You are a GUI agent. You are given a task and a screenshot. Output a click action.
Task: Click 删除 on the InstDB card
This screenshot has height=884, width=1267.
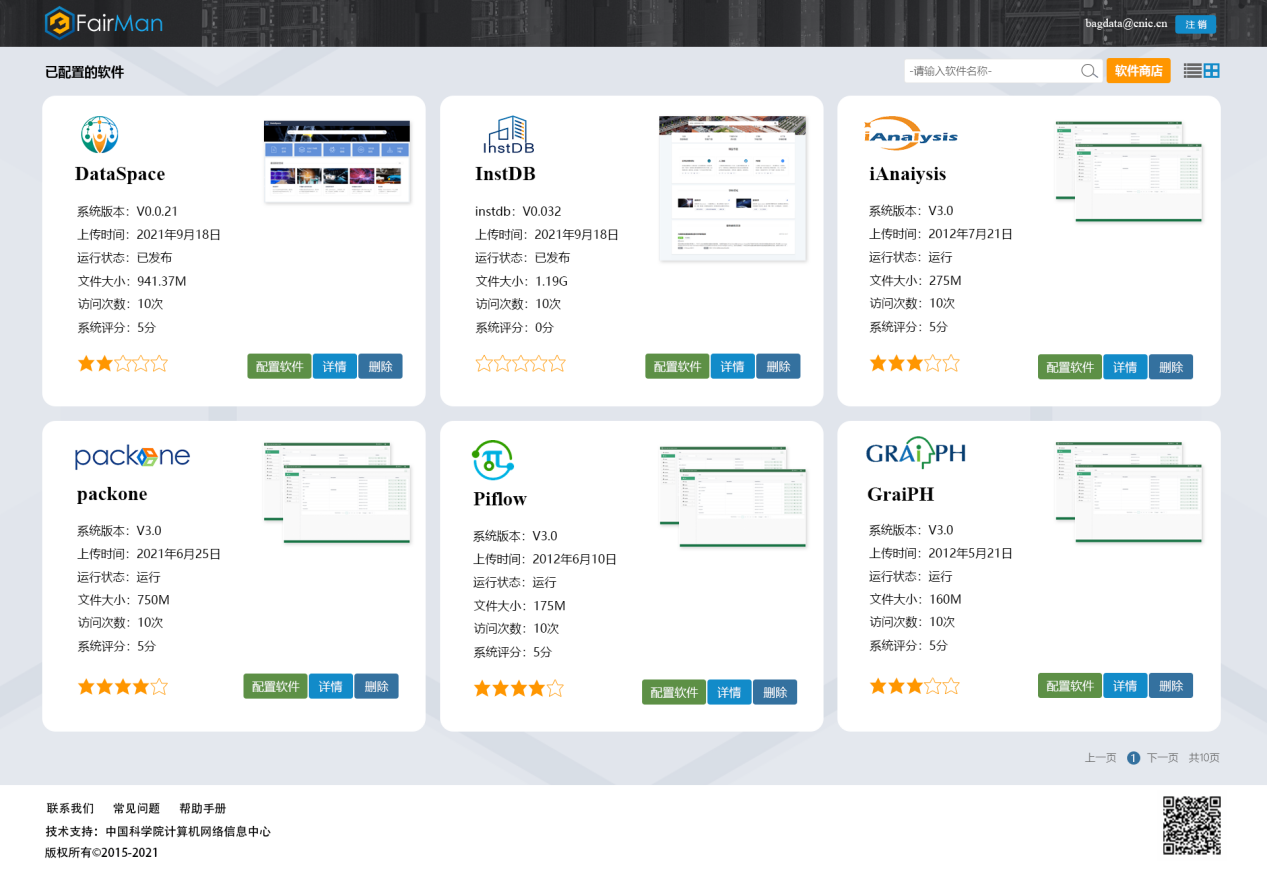pos(778,366)
